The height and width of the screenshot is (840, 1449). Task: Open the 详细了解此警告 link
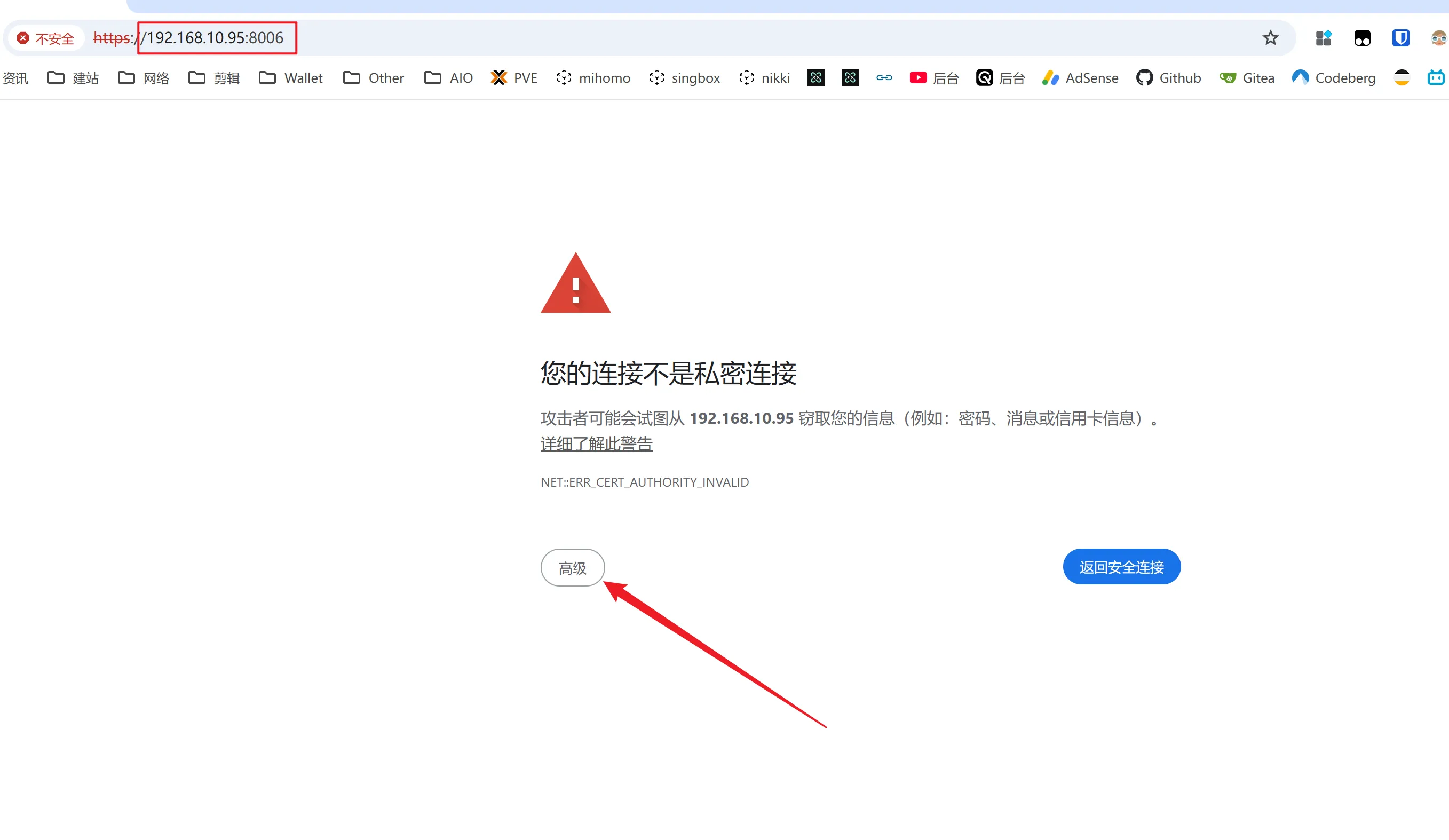[596, 443]
